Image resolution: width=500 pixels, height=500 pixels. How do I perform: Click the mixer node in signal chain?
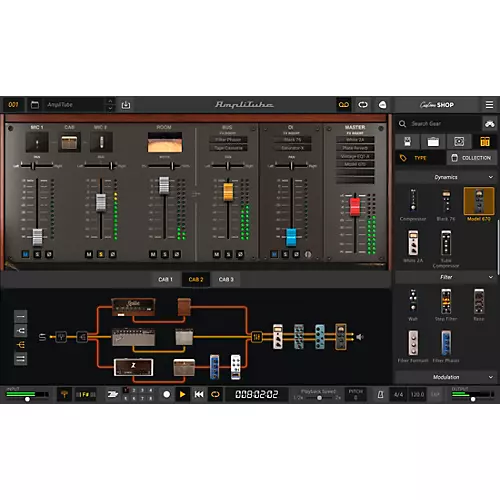coord(257,337)
